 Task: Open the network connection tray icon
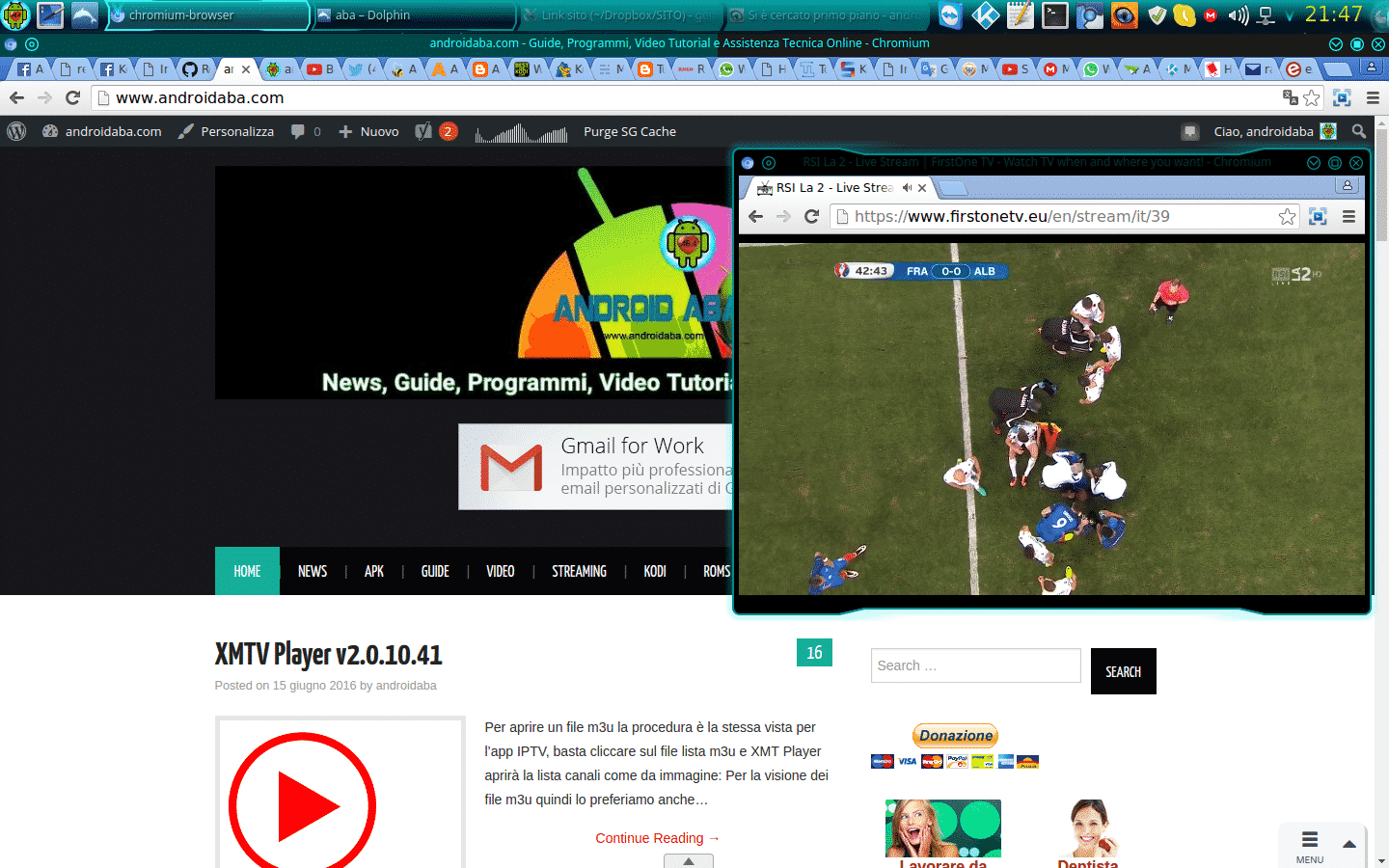tap(1266, 15)
